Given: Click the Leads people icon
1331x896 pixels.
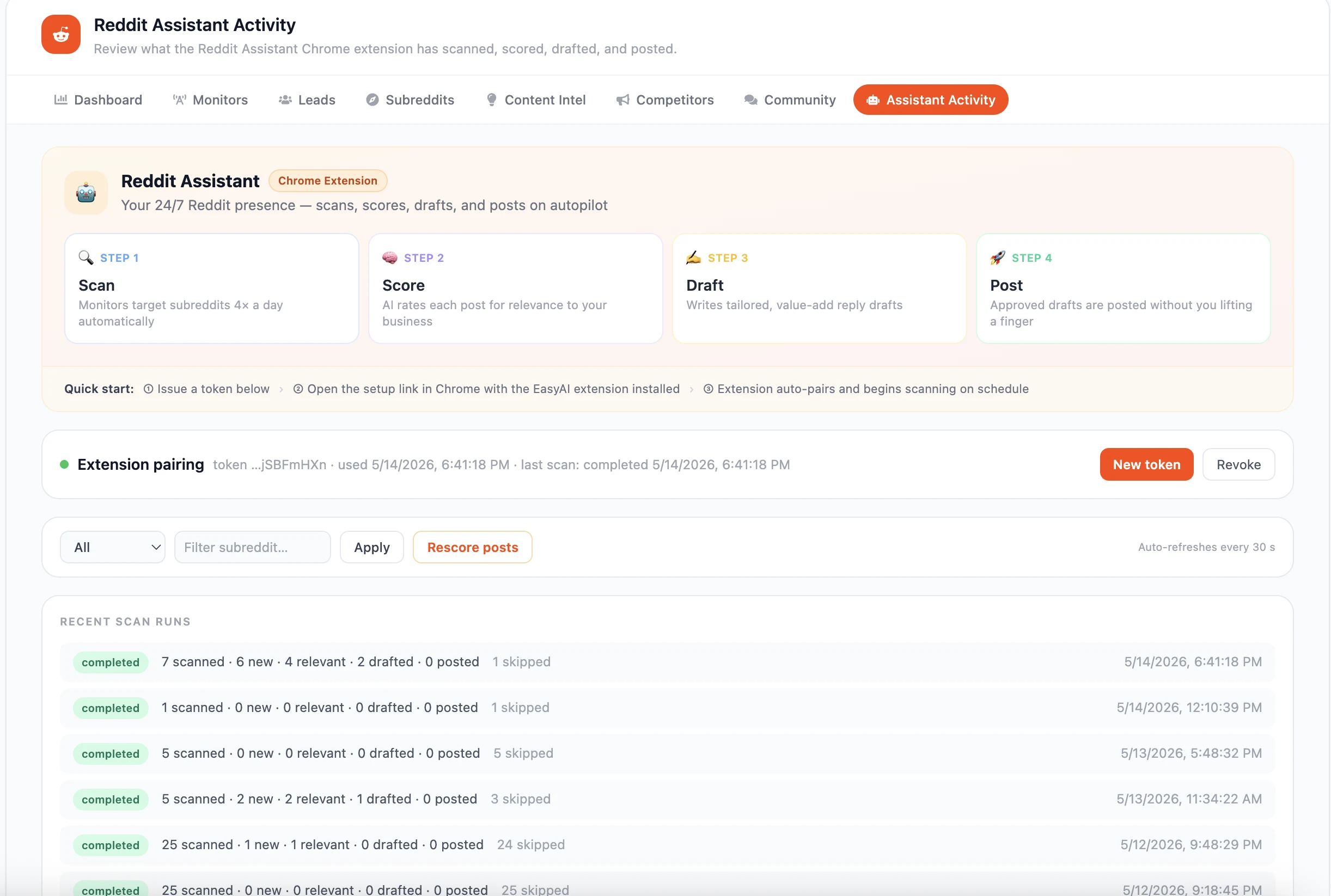Looking at the screenshot, I should 285,100.
